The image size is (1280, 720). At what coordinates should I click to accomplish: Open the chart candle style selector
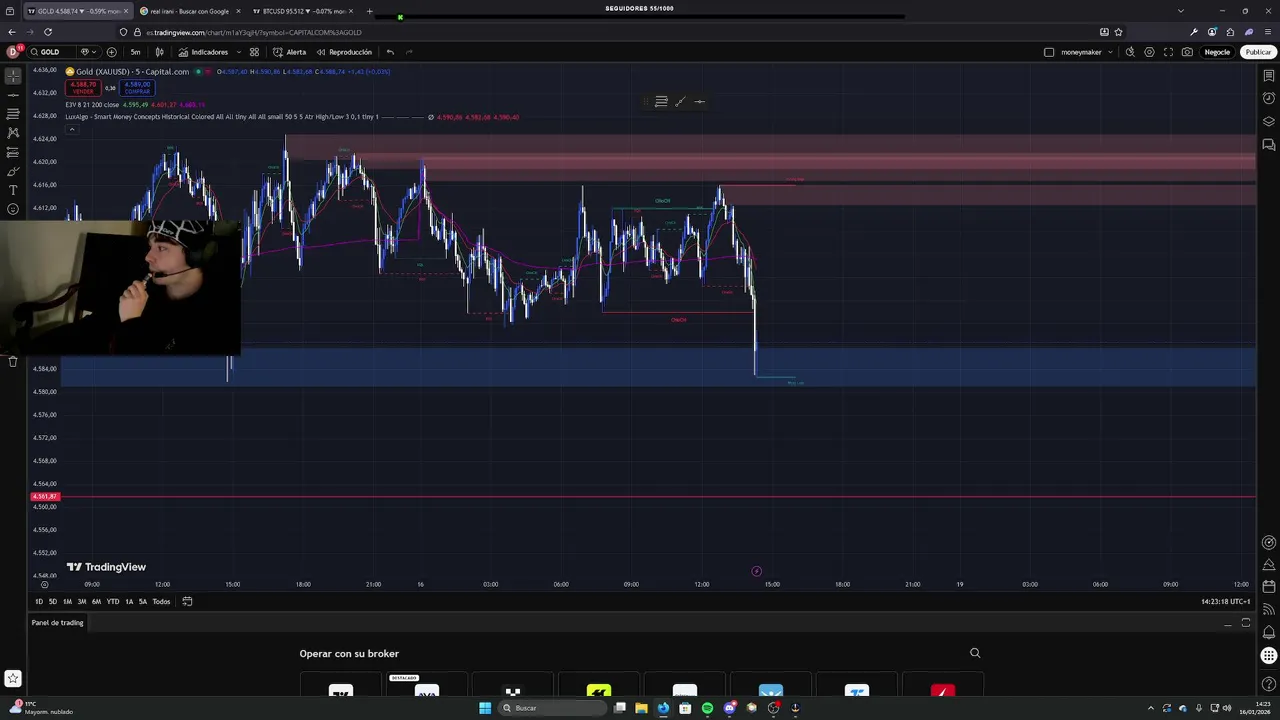pyautogui.click(x=159, y=52)
